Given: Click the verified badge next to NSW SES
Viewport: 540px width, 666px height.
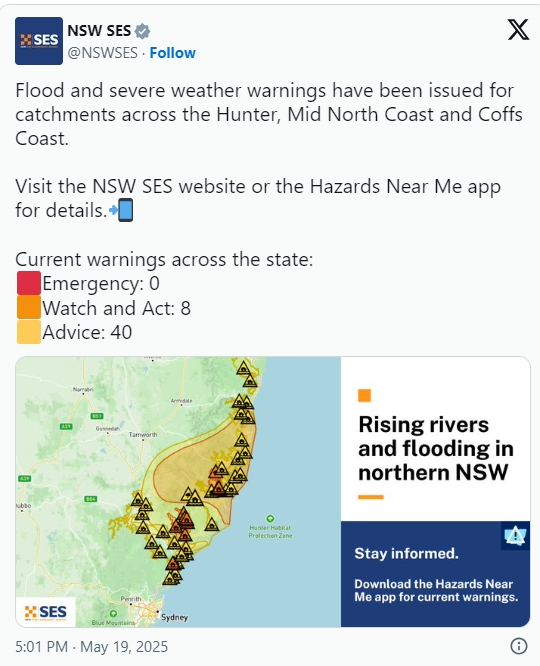Looking at the screenshot, I should click(x=142, y=31).
